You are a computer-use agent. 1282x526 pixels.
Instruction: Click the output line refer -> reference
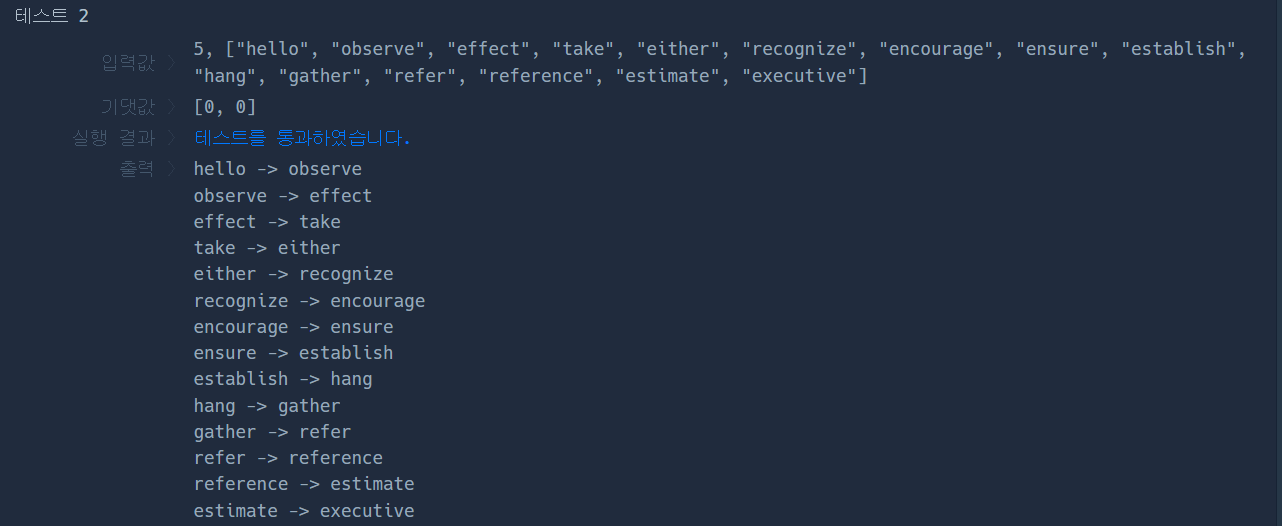[x=288, y=458]
